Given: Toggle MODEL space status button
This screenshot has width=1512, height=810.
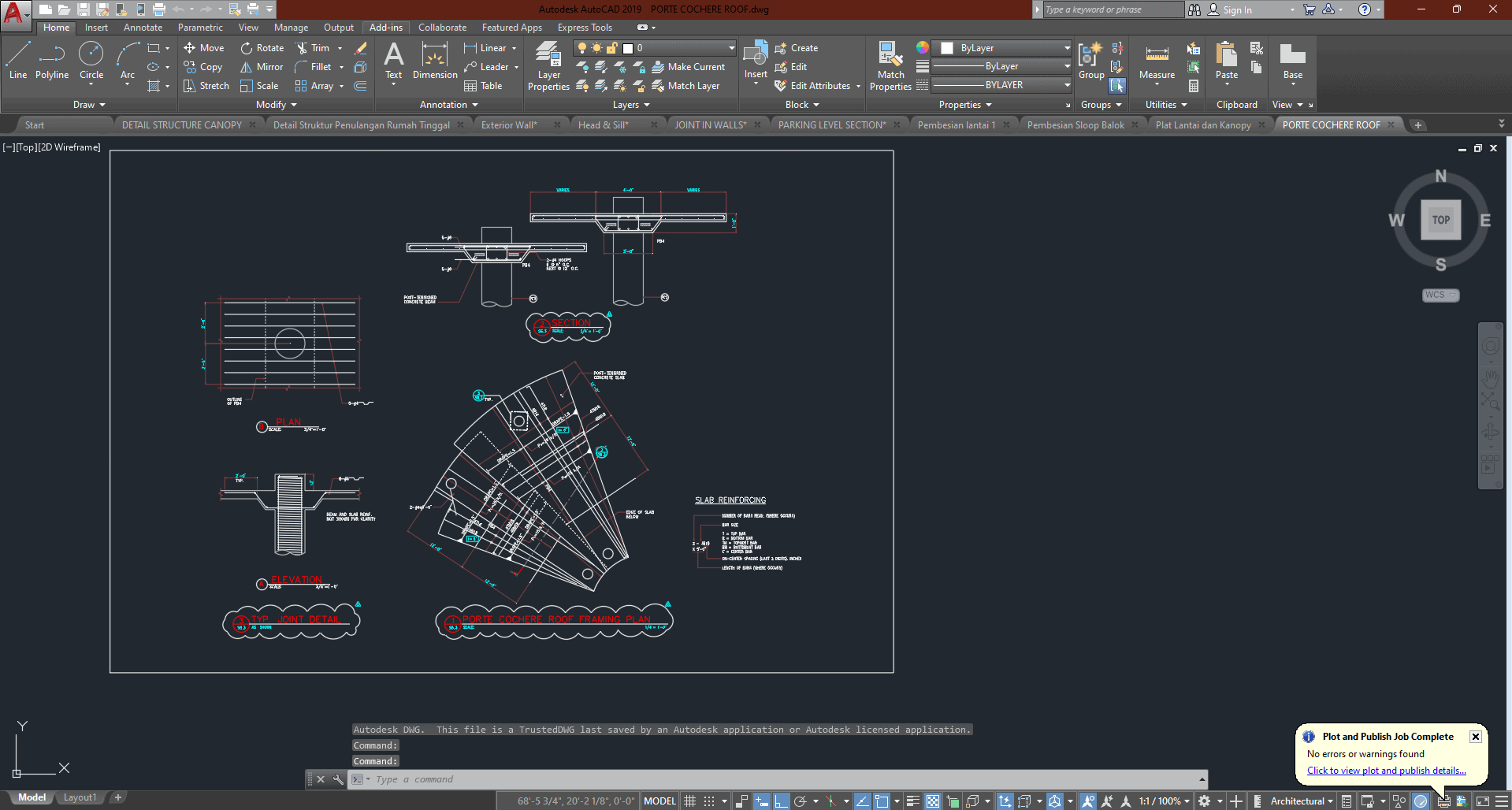Looking at the screenshot, I should (x=659, y=801).
